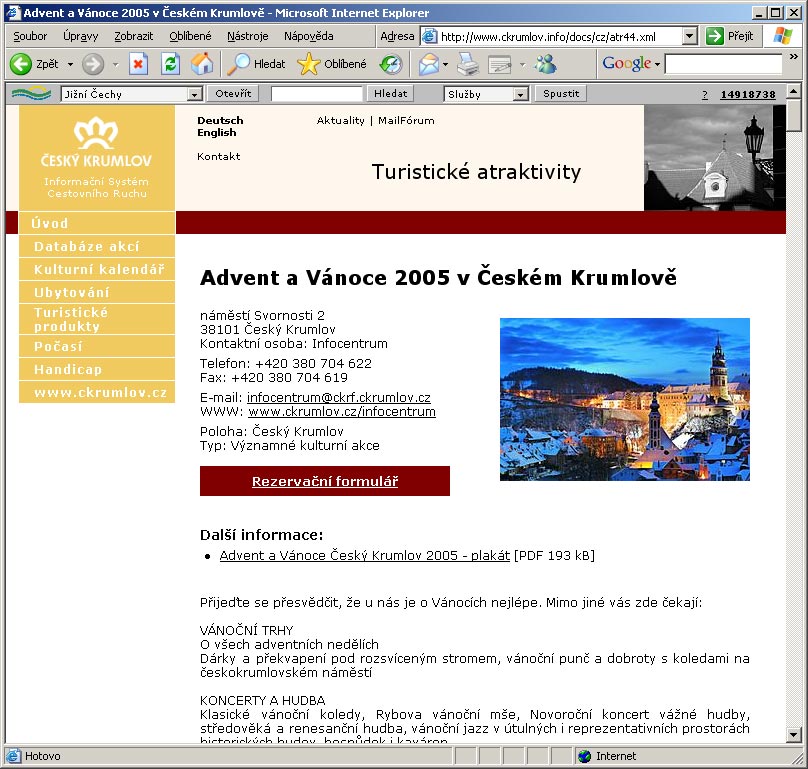Click the toolbar overflow chevron
The height and width of the screenshot is (769, 808).
coord(794,57)
